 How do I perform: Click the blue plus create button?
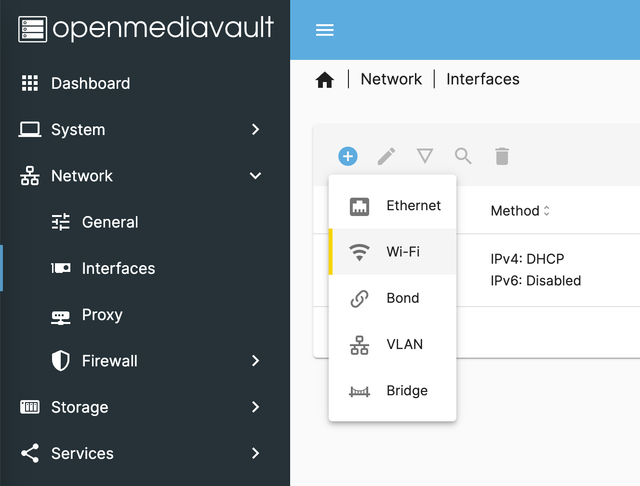(x=348, y=156)
